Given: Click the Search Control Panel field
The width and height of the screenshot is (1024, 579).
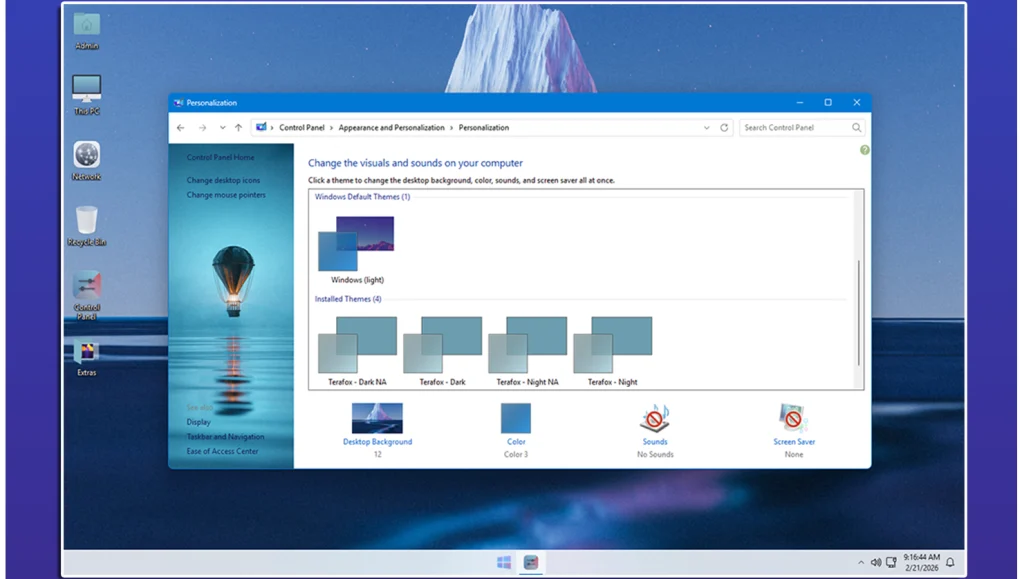Looking at the screenshot, I should (795, 128).
